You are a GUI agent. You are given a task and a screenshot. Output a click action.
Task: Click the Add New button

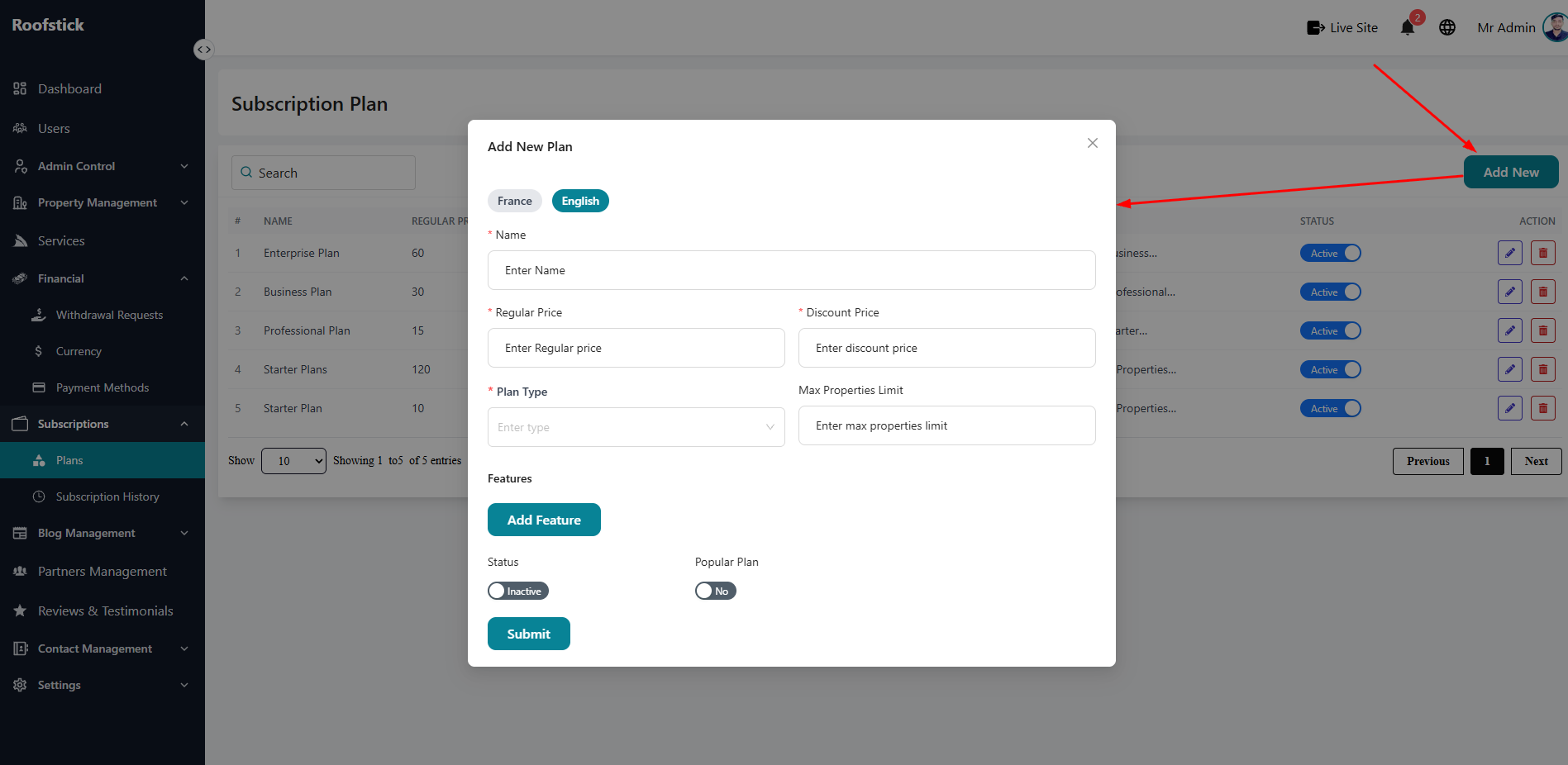[x=1511, y=172]
